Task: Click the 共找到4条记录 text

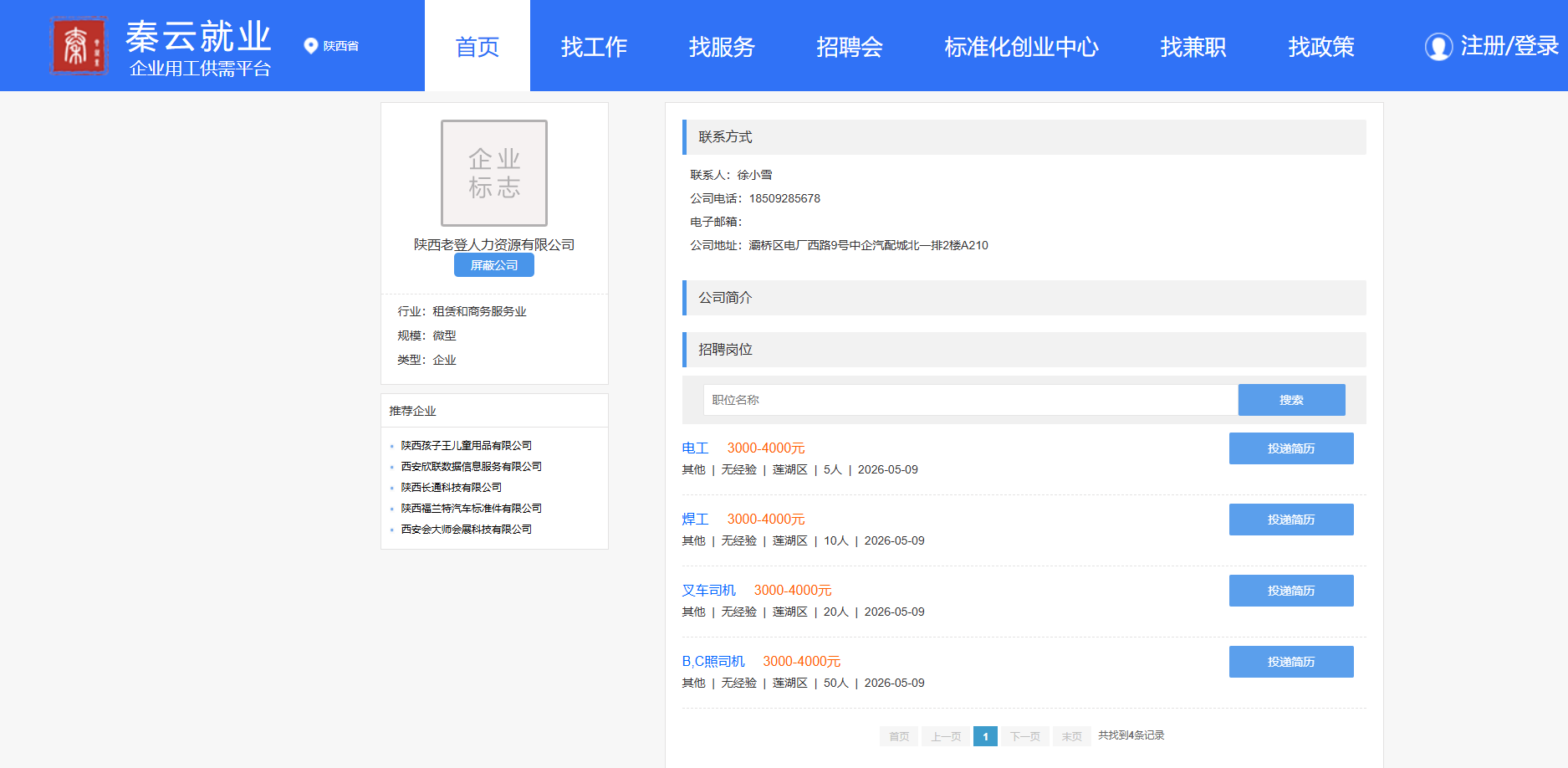Action: 1131,735
